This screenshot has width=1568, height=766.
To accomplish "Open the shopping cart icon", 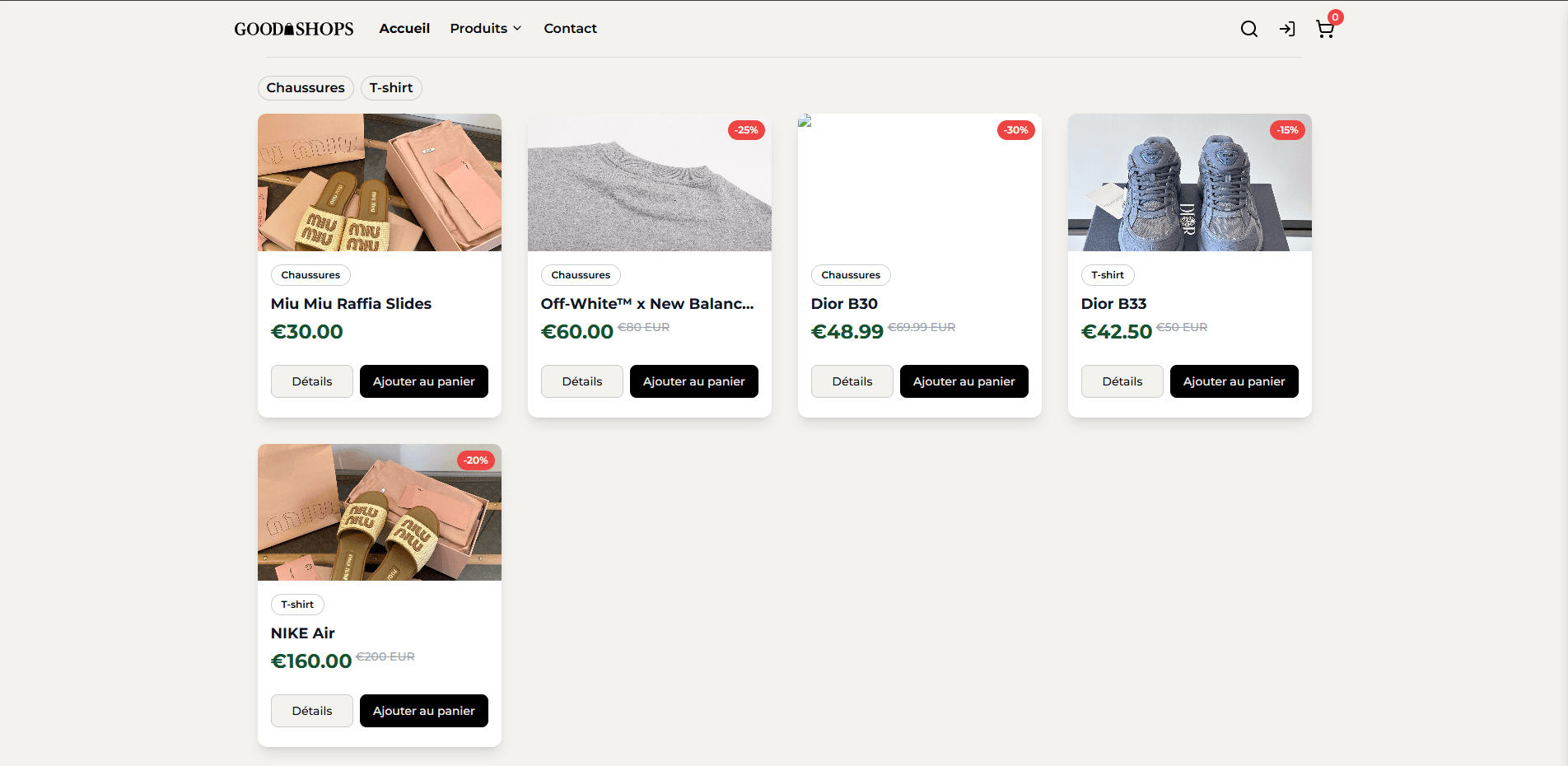I will pos(1324,30).
